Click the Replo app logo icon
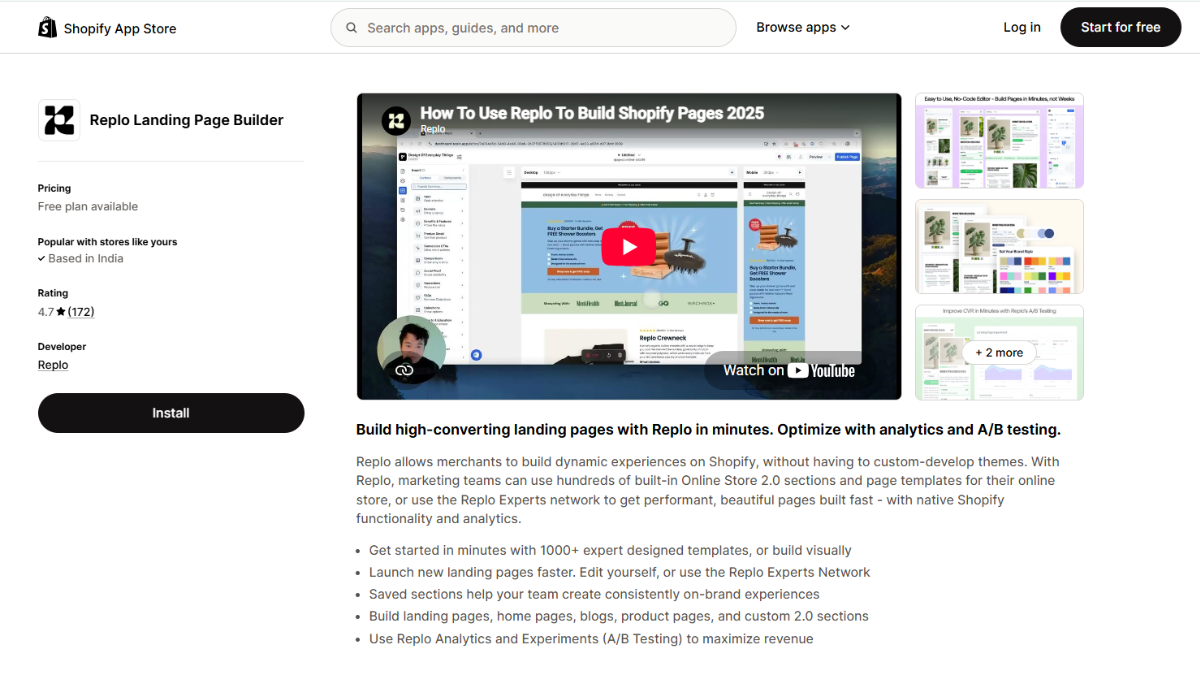Viewport: 1200px width, 675px height. [x=59, y=120]
